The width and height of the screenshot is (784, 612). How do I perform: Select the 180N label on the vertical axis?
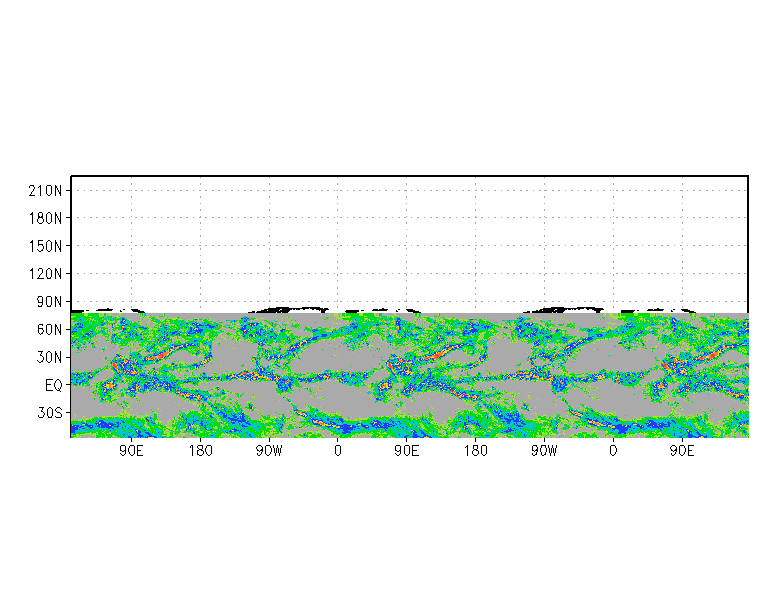[45, 218]
